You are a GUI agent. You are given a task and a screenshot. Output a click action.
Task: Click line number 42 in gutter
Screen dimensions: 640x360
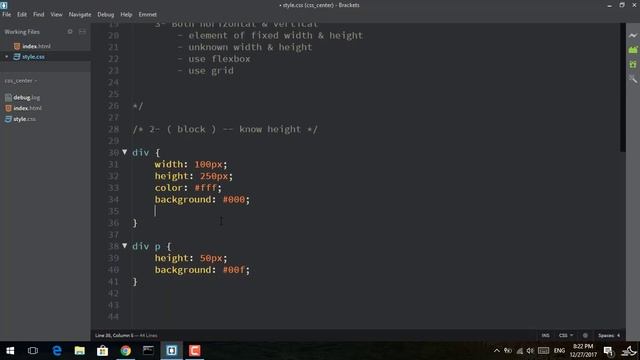click(113, 293)
